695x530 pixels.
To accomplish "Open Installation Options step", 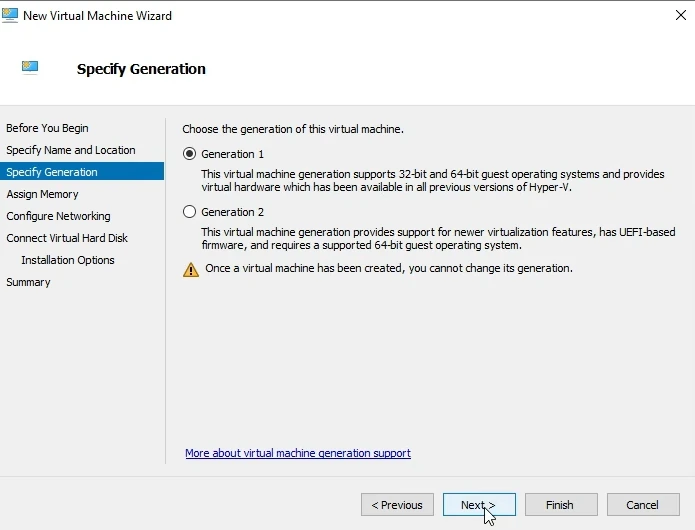I will click(x=68, y=260).
